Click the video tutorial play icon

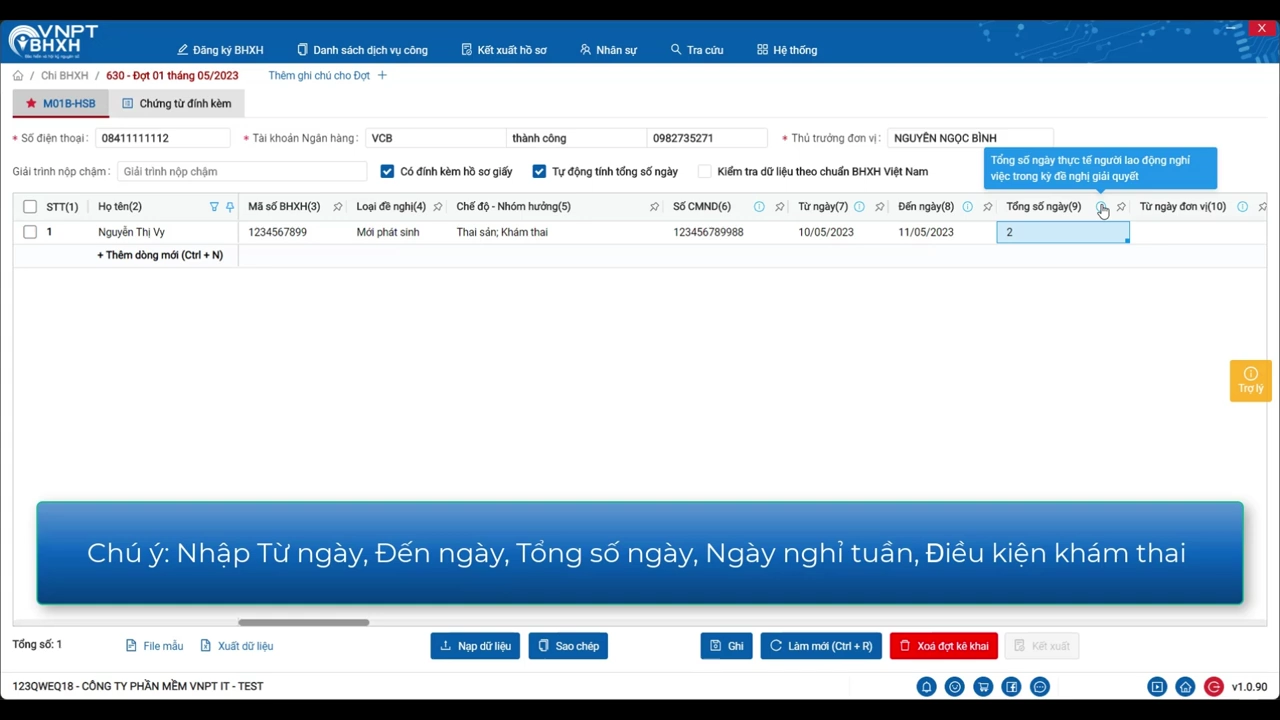click(x=1157, y=687)
